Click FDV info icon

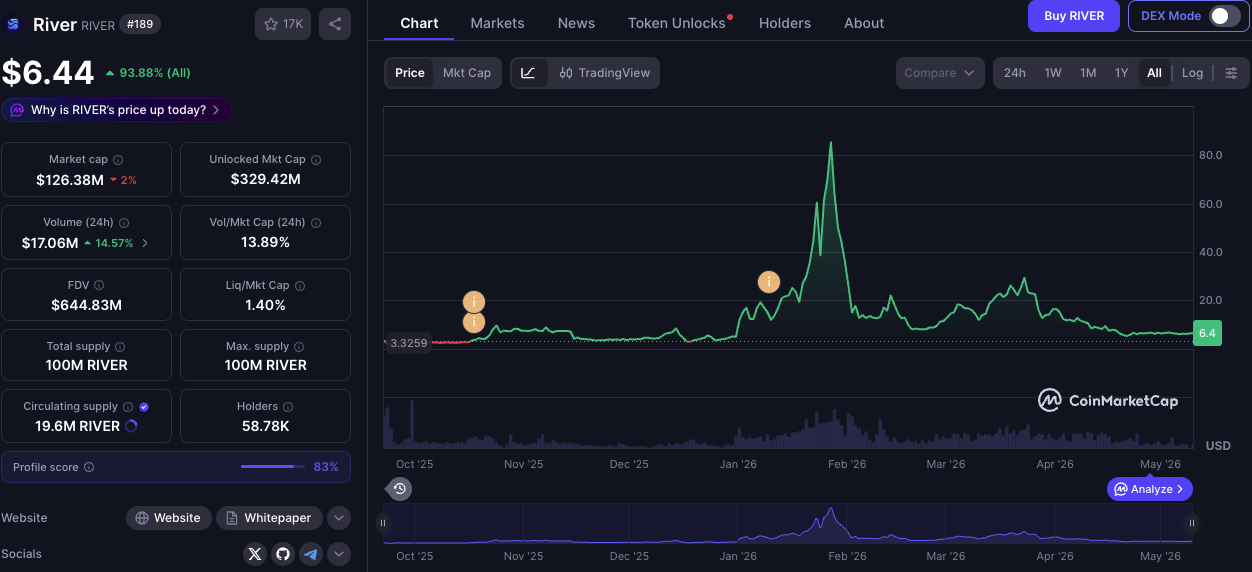(100, 286)
